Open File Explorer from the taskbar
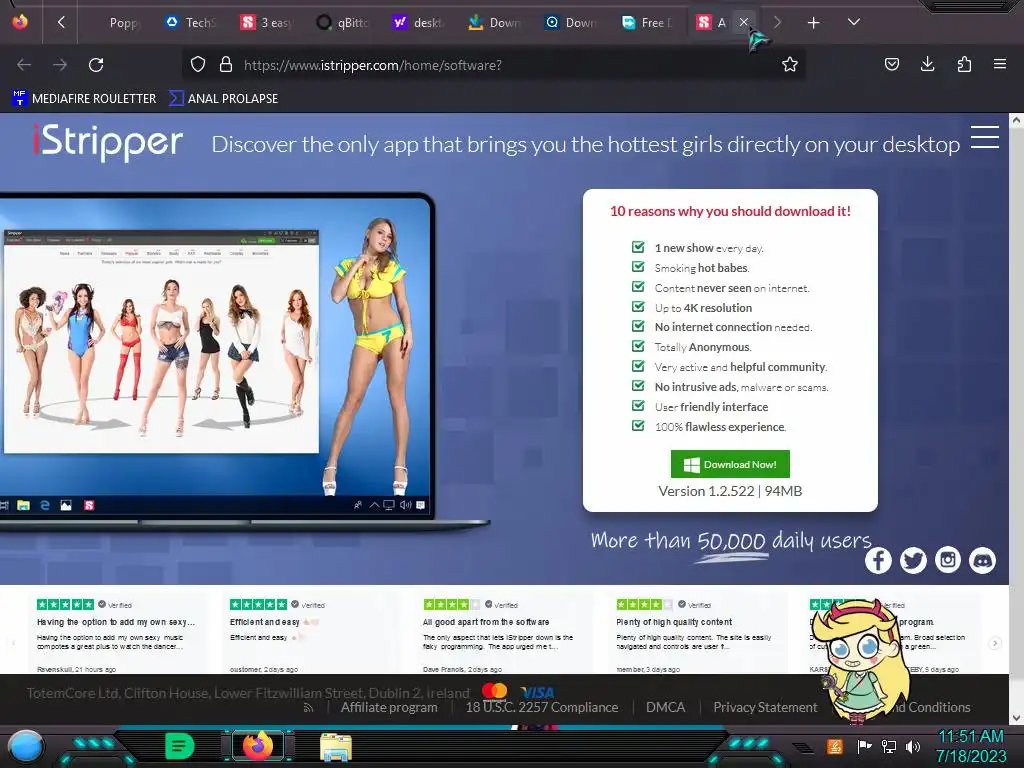 click(x=336, y=746)
